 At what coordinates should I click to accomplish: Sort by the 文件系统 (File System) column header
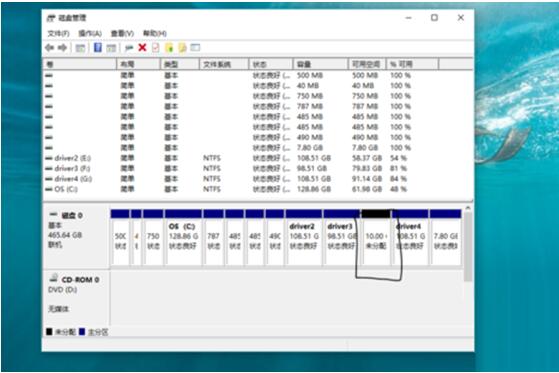click(x=224, y=64)
